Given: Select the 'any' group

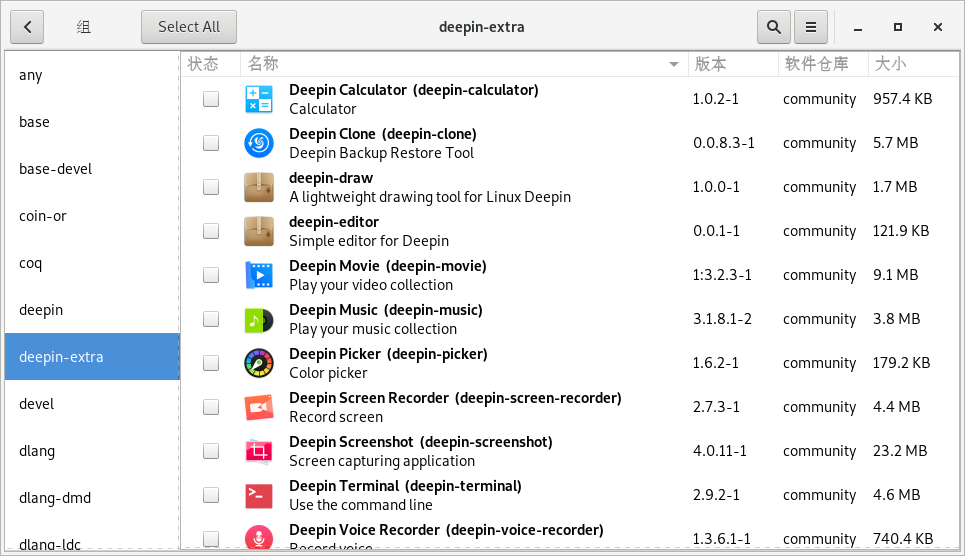Looking at the screenshot, I should coord(92,75).
